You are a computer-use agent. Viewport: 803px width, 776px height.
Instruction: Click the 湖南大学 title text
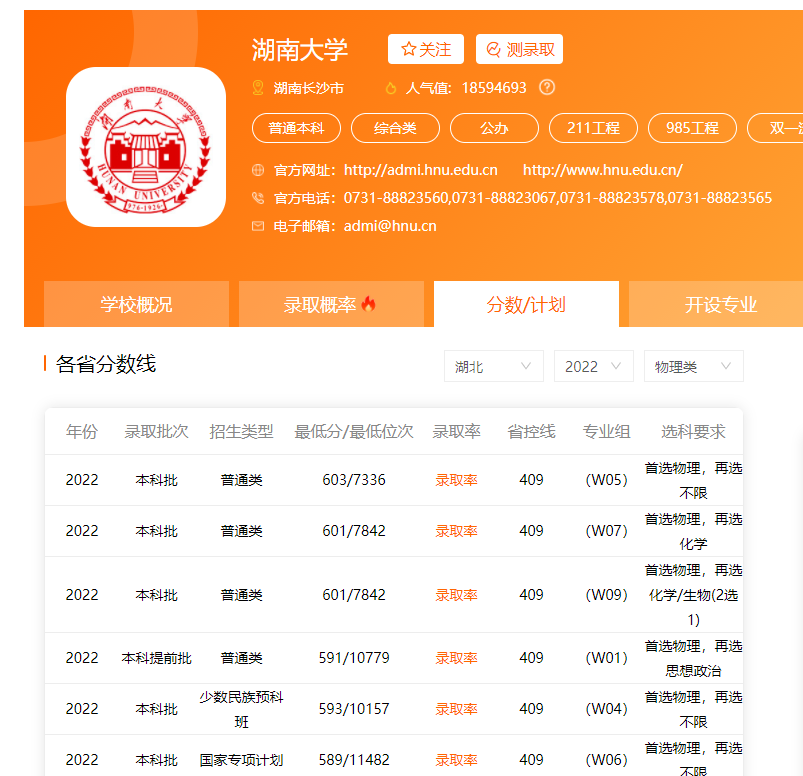(300, 50)
